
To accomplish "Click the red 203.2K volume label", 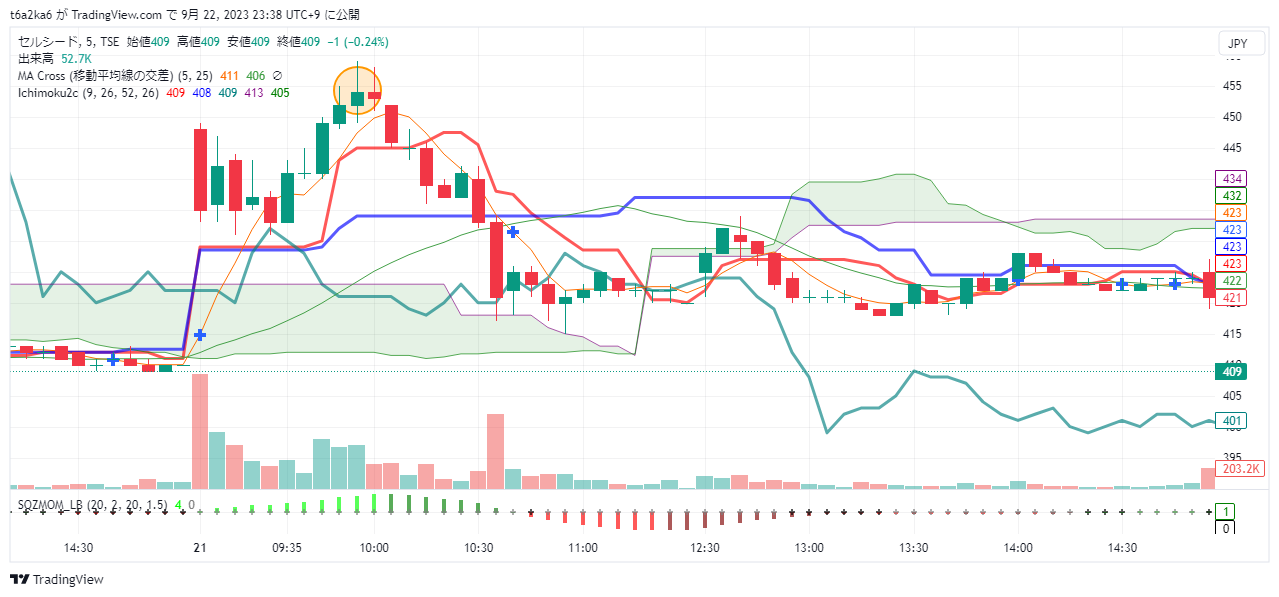I will (x=1241, y=468).
